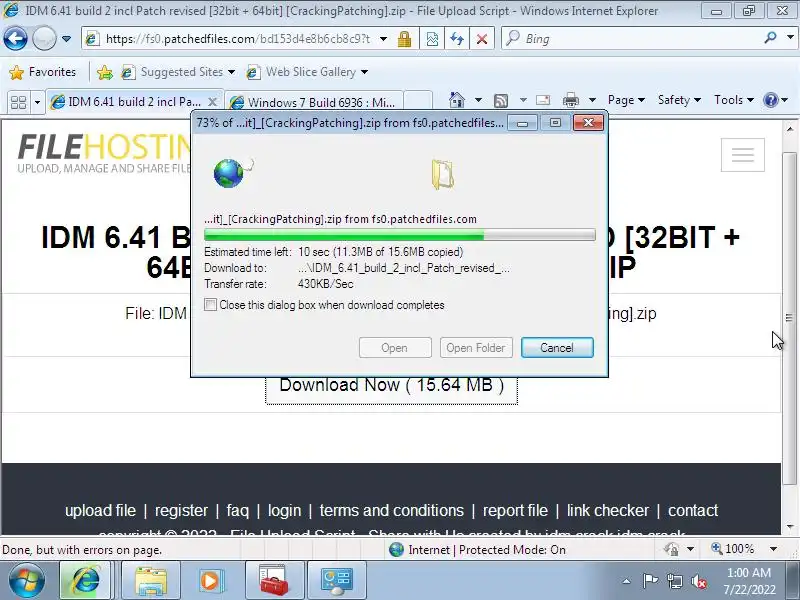Cancel the file download
Viewport: 800px width, 600px height.
tap(557, 347)
